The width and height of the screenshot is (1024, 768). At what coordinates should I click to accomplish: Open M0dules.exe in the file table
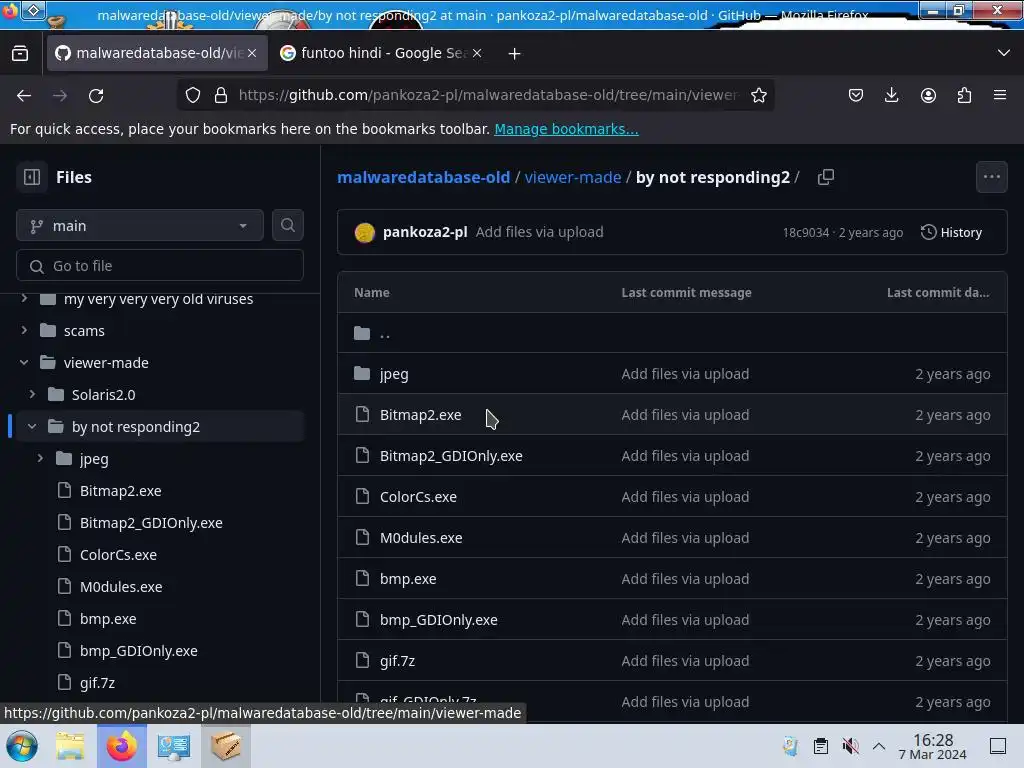[421, 537]
